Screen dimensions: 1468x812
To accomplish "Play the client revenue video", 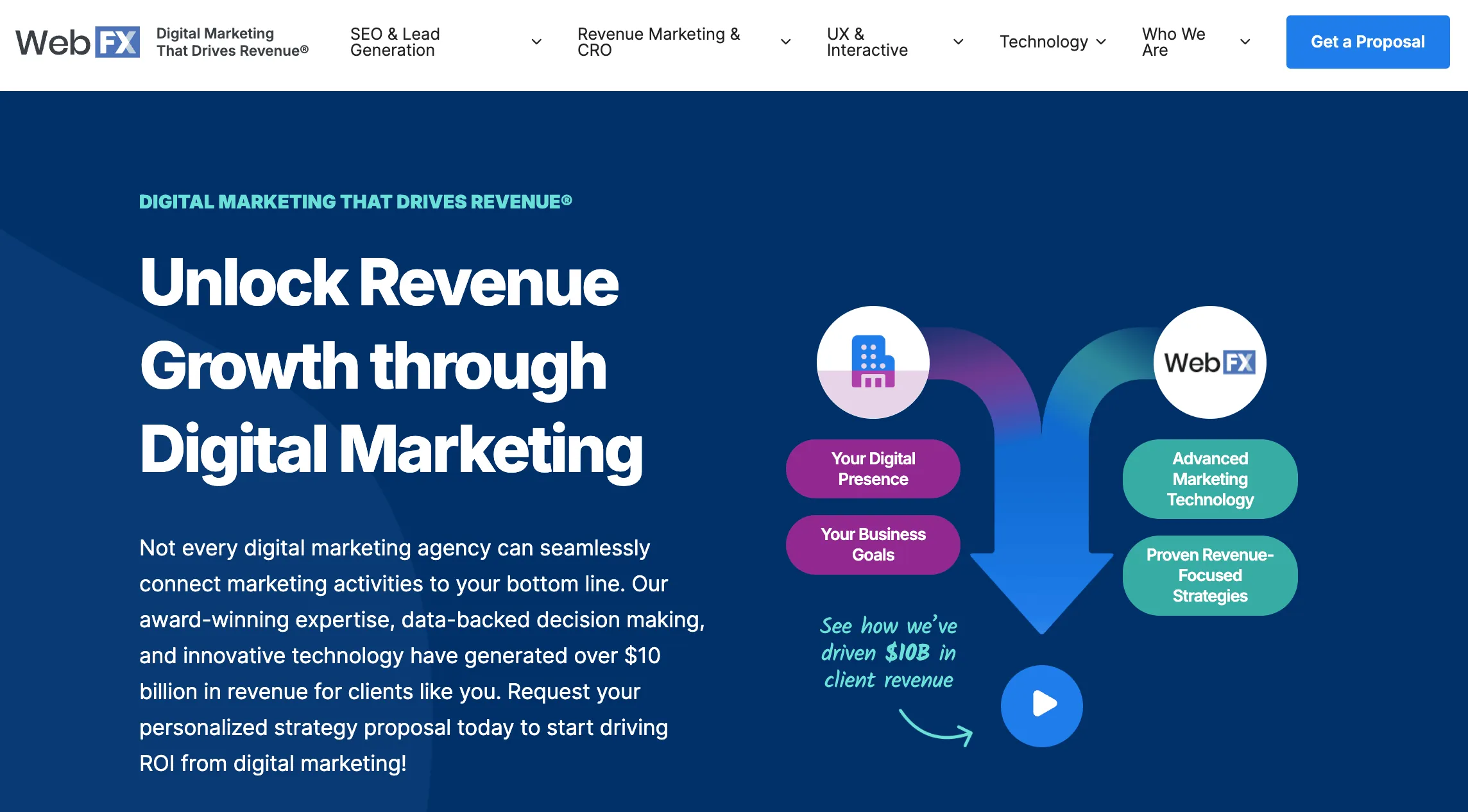I will [x=1041, y=706].
